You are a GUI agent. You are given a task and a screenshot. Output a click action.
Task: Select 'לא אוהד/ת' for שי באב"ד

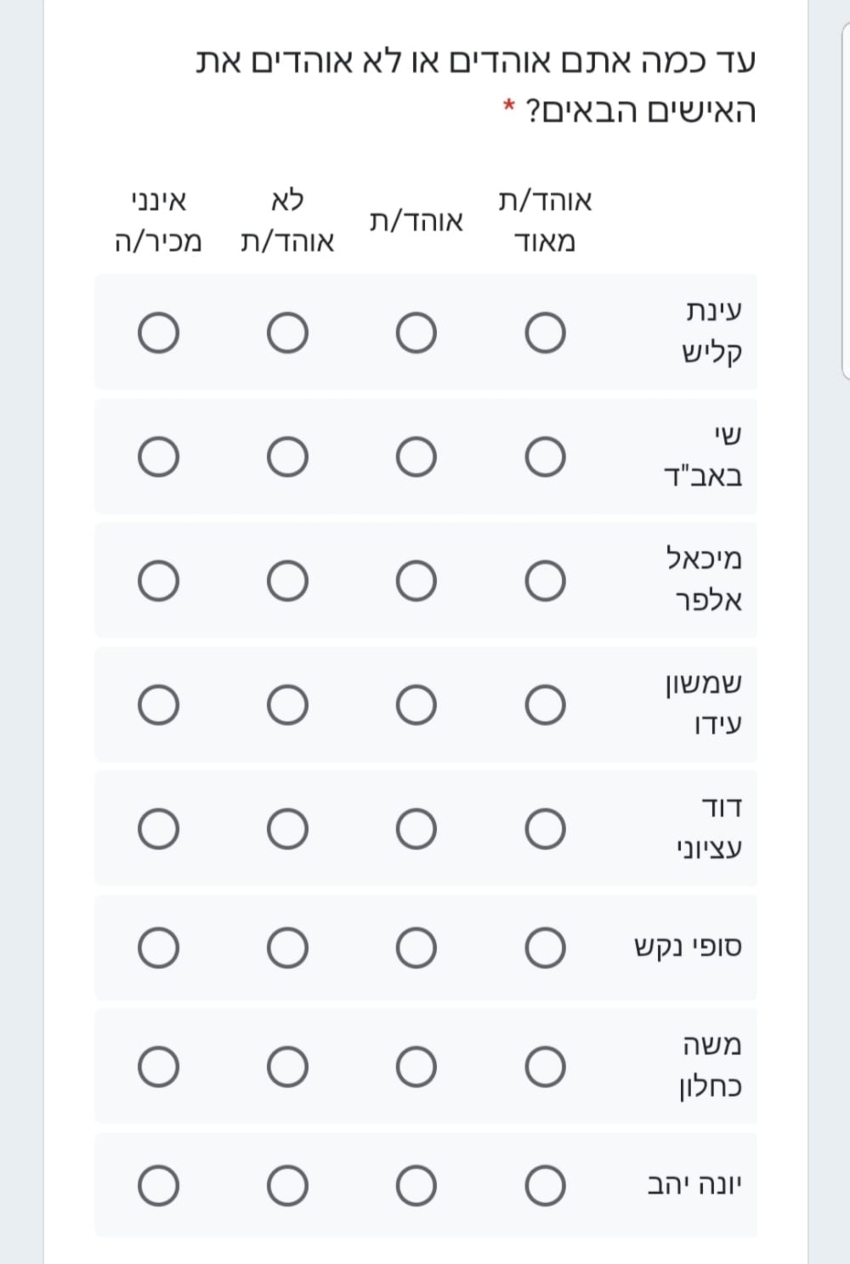287,457
